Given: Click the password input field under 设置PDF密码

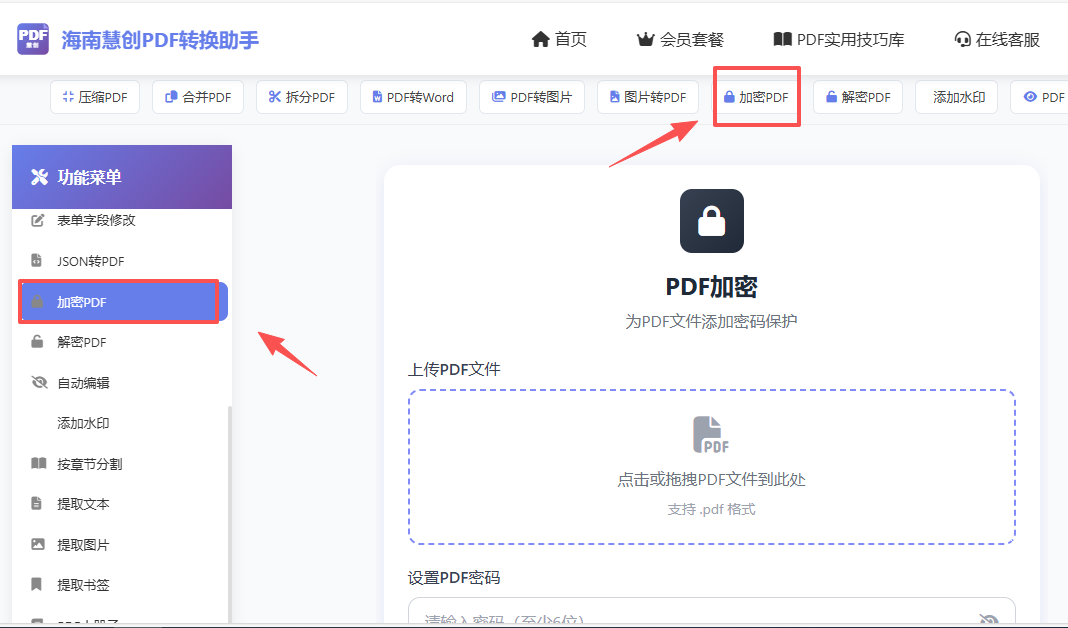Looking at the screenshot, I should coord(712,612).
